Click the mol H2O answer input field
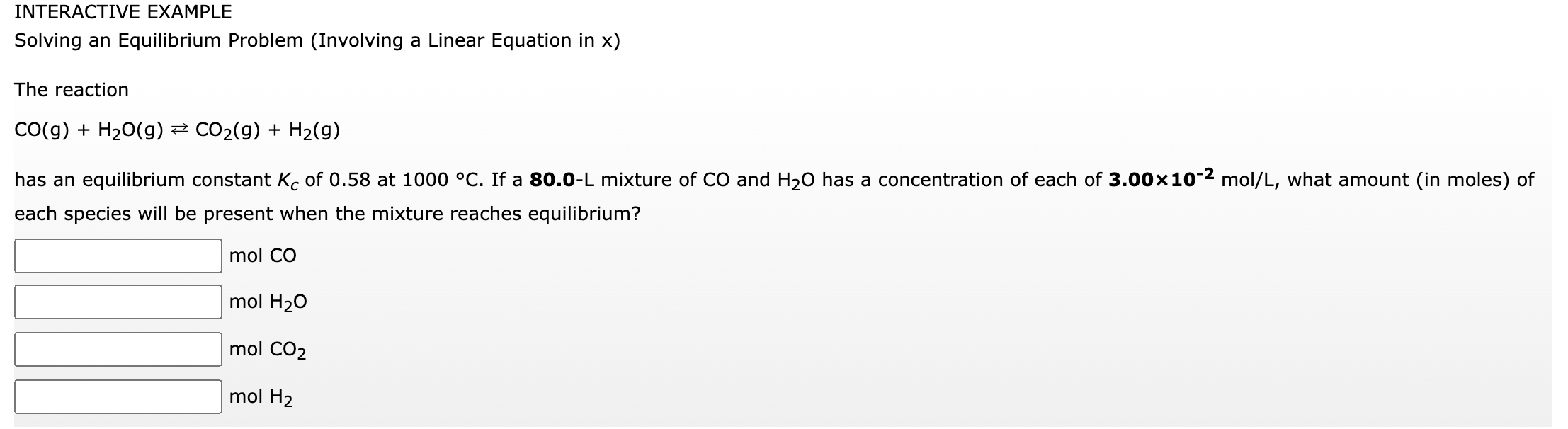1568x429 pixels. pos(117,303)
